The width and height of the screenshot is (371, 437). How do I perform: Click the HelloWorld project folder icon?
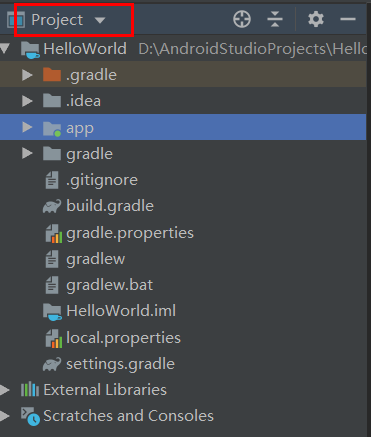click(30, 50)
